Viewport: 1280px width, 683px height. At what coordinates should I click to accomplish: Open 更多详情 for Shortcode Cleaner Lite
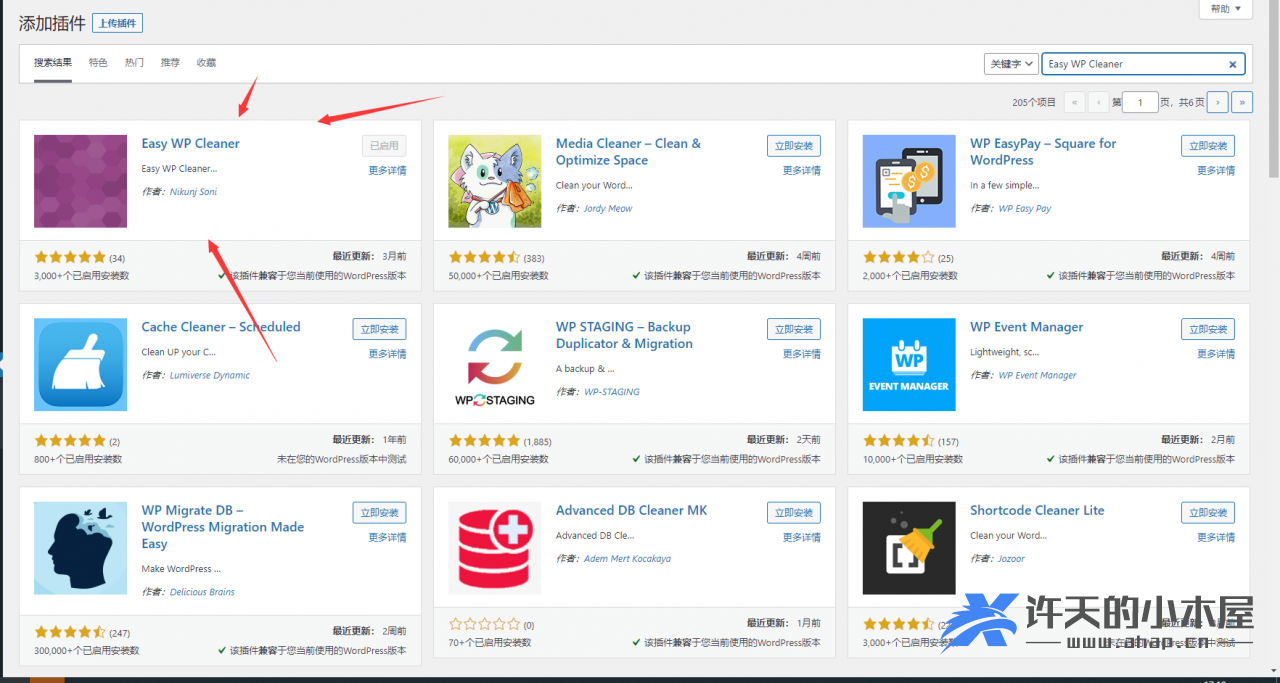1216,538
